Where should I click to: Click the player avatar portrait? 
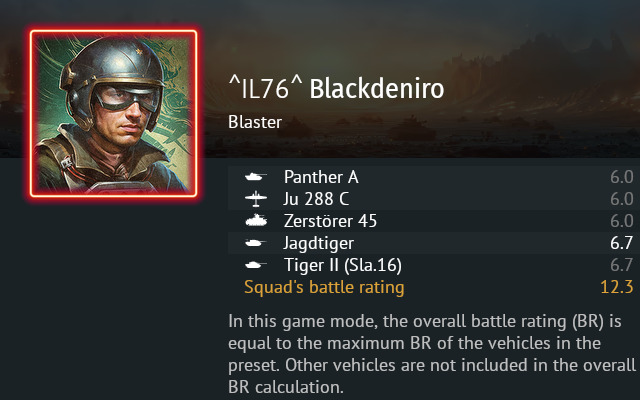(113, 114)
